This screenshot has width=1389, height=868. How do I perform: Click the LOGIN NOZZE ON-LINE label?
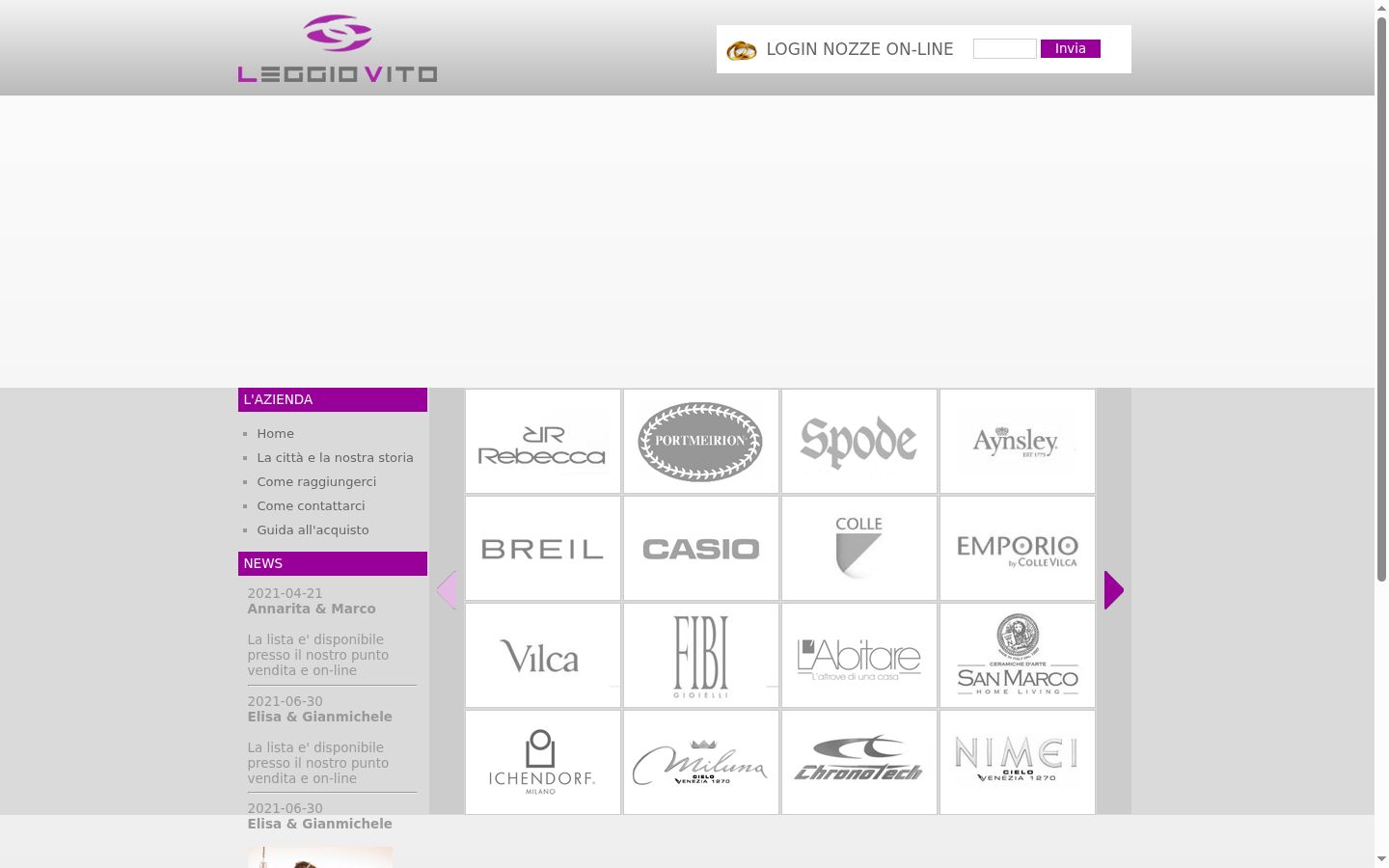[859, 49]
